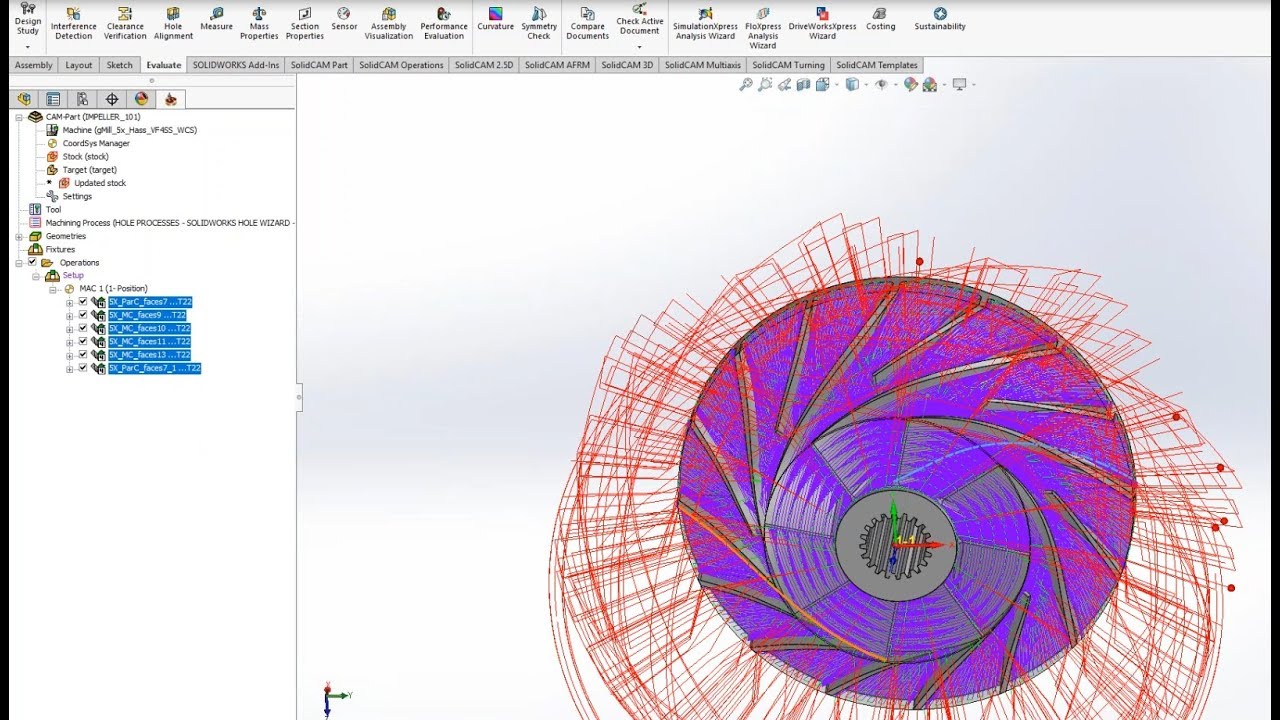Open SOLIDWORKS Add-Ins tab

click(x=236, y=65)
